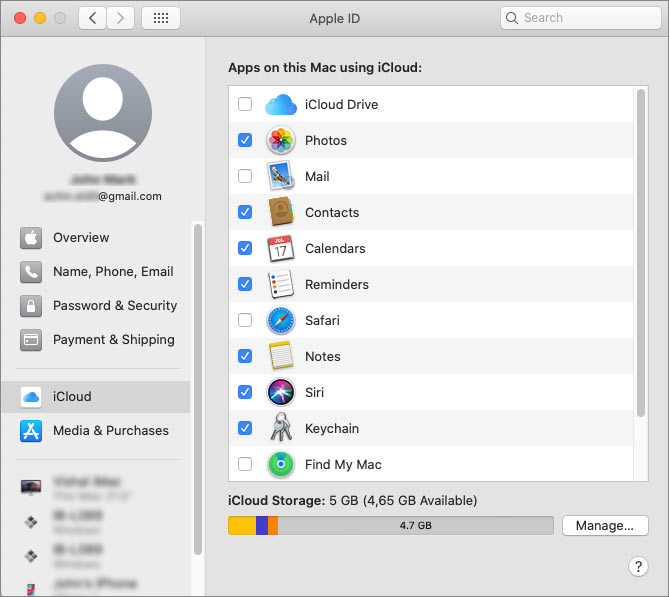Click the iCloud storage usage bar
The width and height of the screenshot is (669, 597).
pos(391,525)
